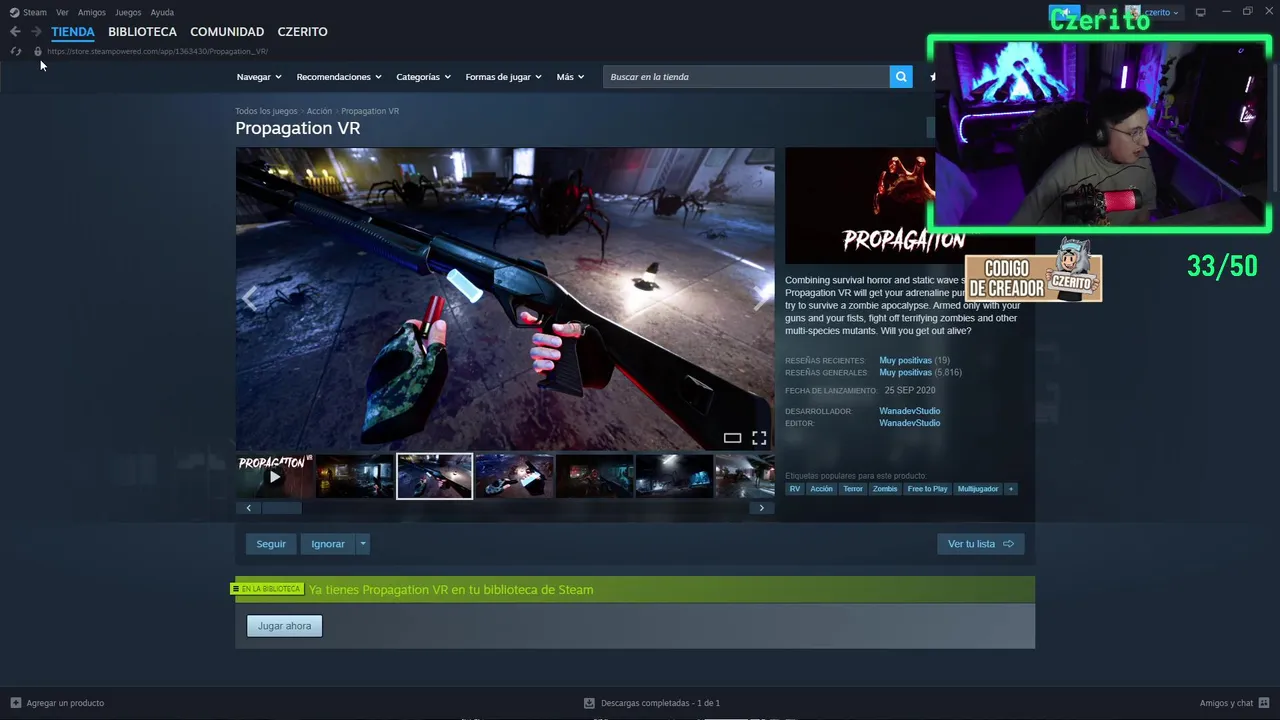Open Ver tu lista

(980, 544)
